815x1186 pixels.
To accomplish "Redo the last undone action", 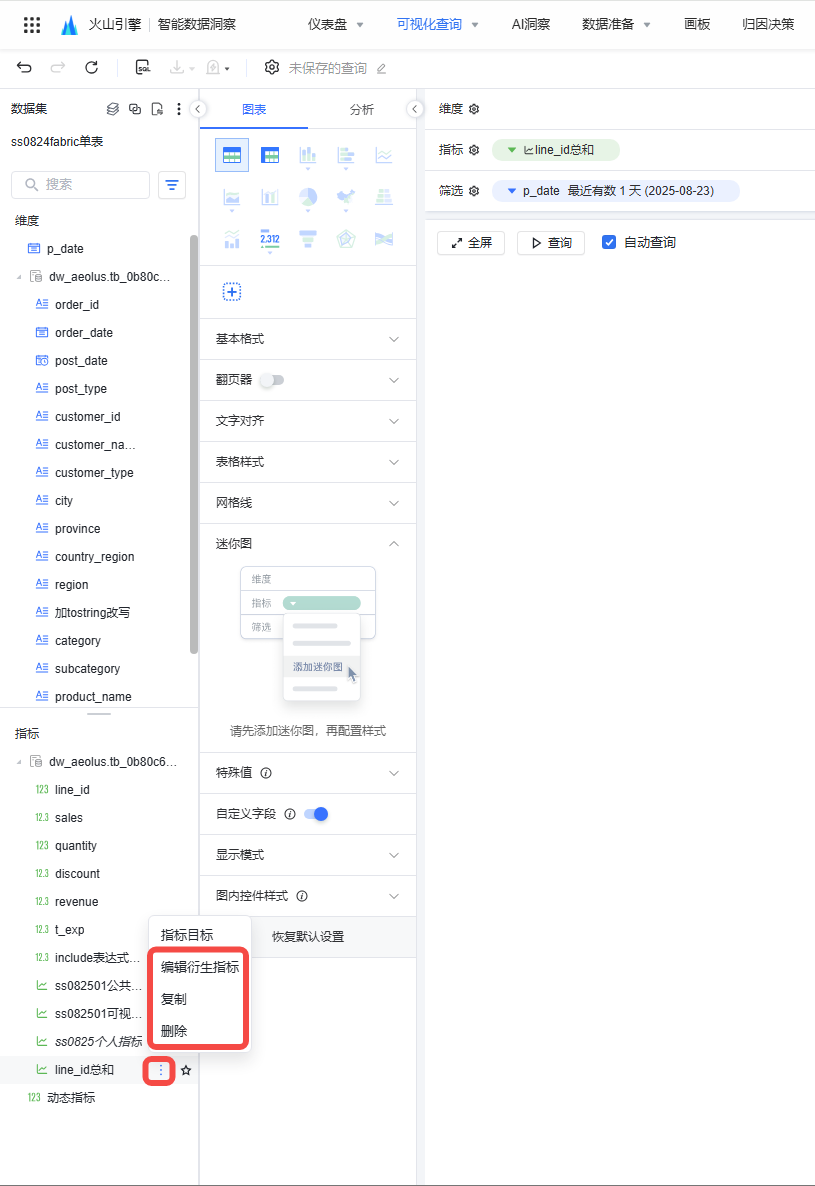I will [x=57, y=68].
